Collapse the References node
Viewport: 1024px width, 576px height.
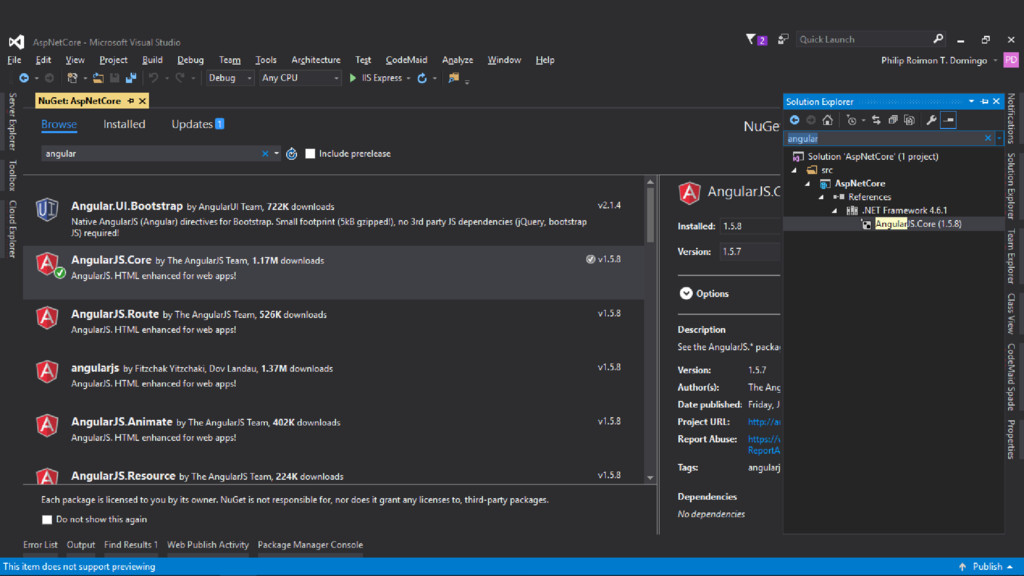pos(822,197)
